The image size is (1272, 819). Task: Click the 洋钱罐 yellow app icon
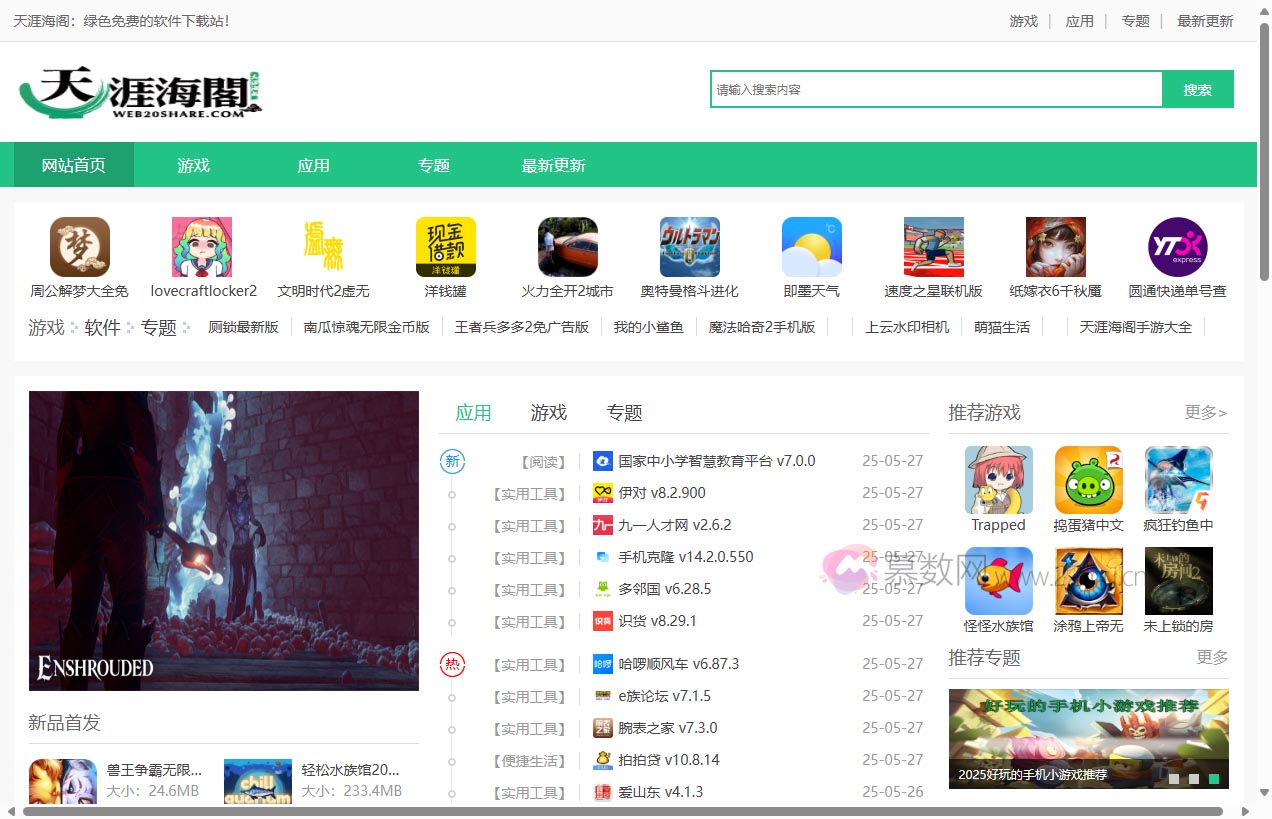coord(445,247)
